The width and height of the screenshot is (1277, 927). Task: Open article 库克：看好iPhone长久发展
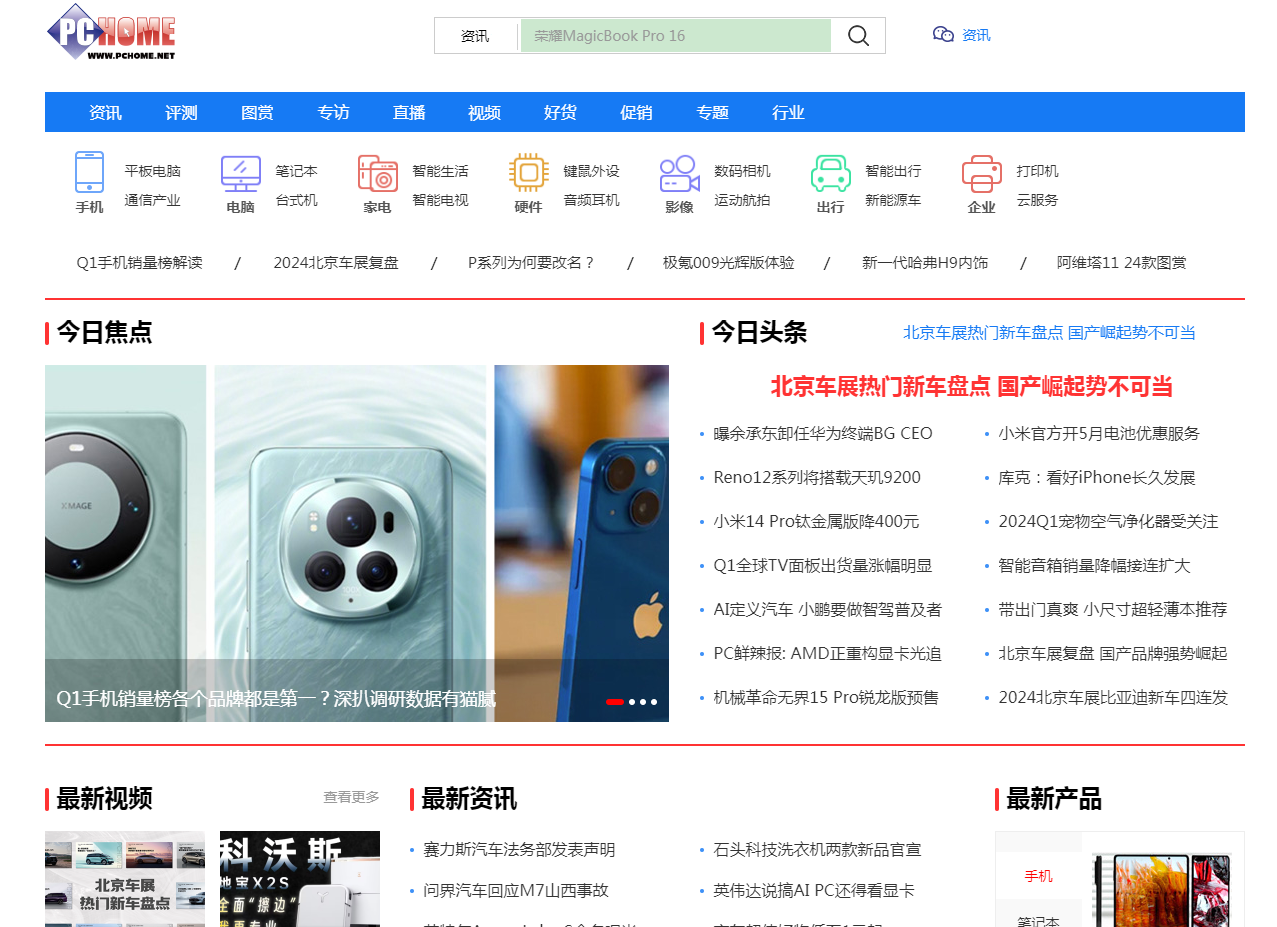pos(1097,478)
